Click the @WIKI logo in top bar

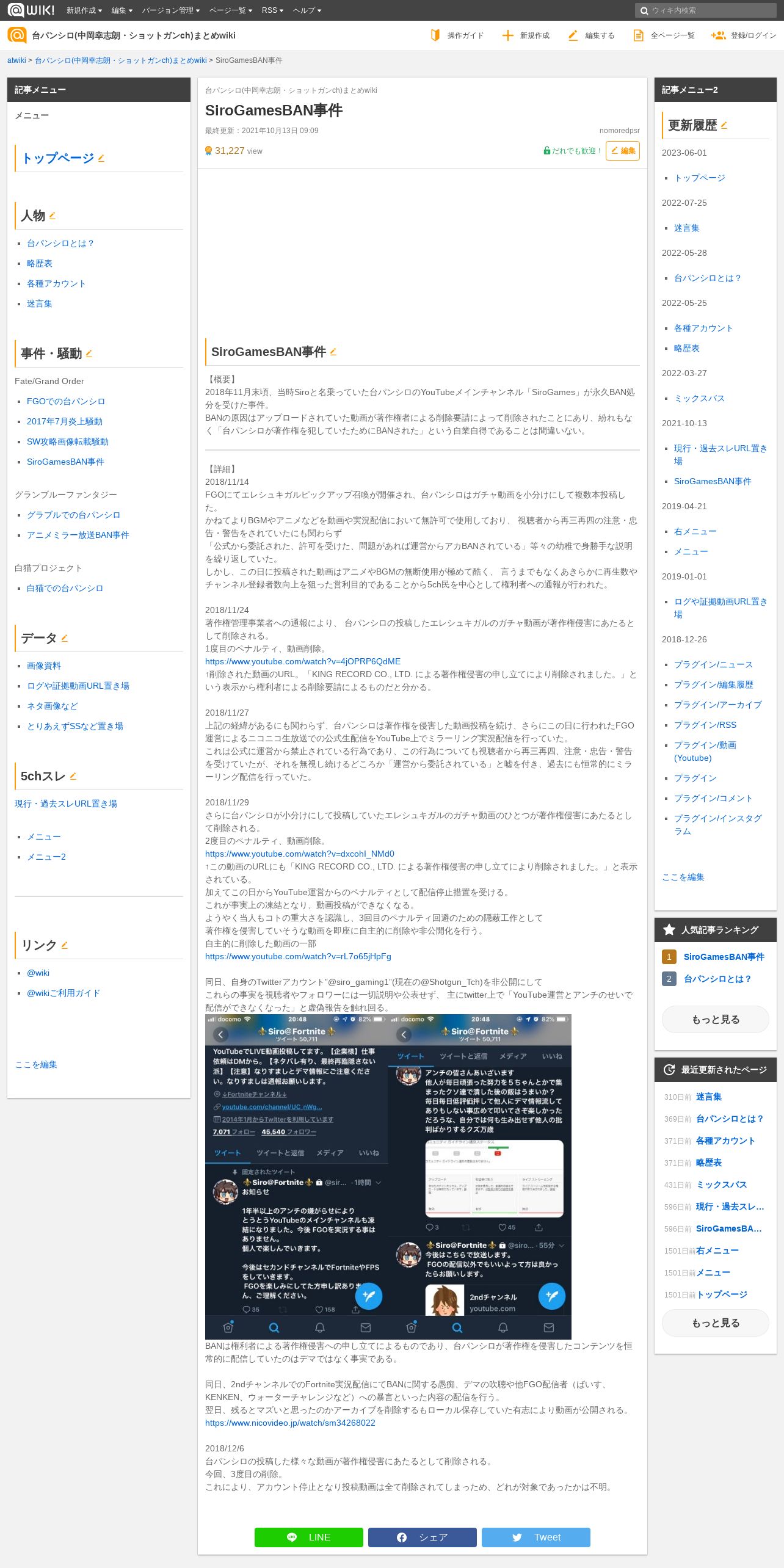31,10
